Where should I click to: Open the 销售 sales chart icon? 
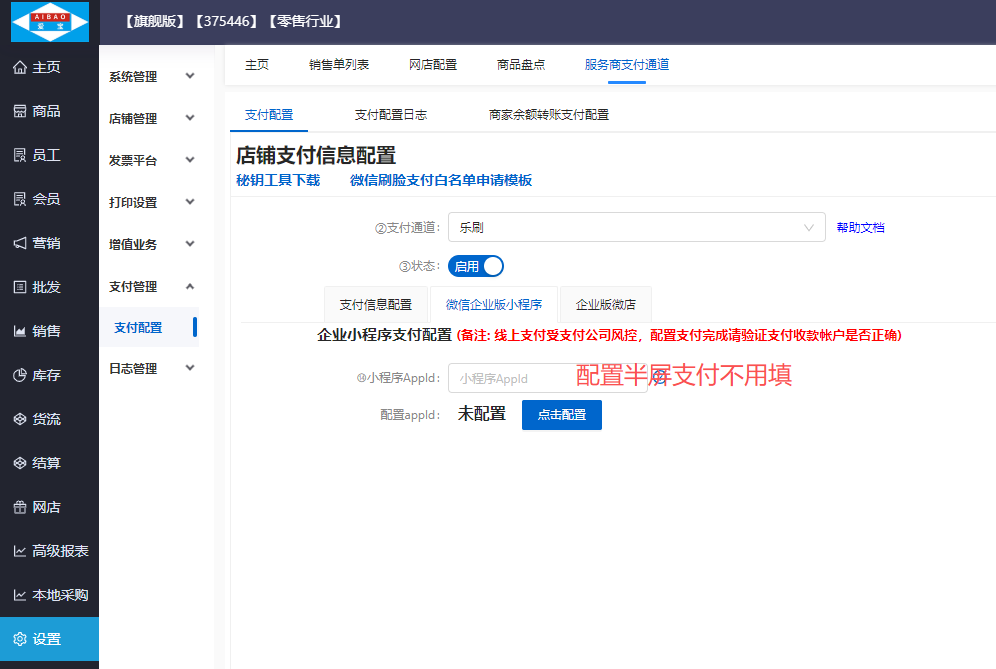click(20, 331)
